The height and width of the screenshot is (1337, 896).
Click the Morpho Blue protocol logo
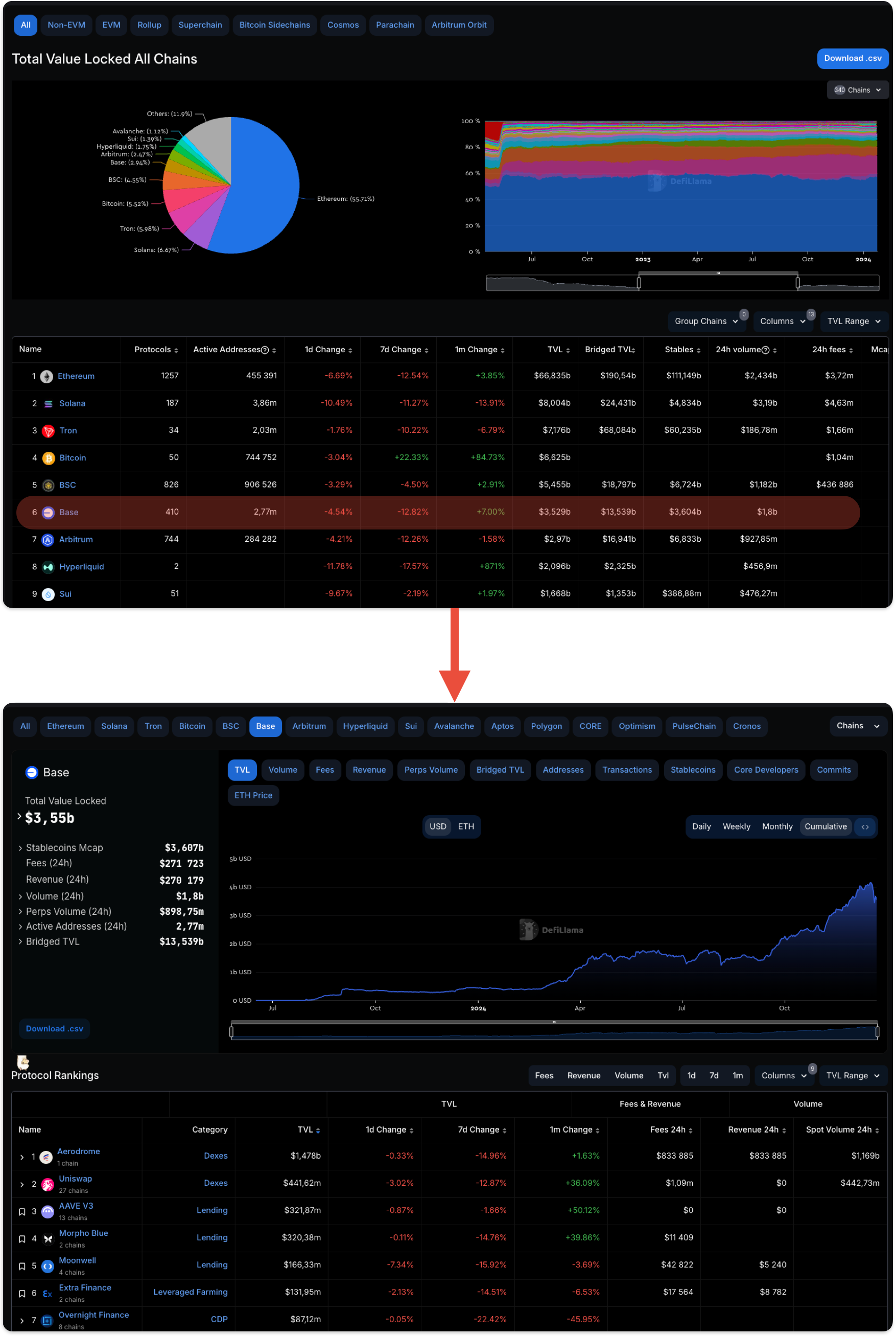tap(48, 1239)
